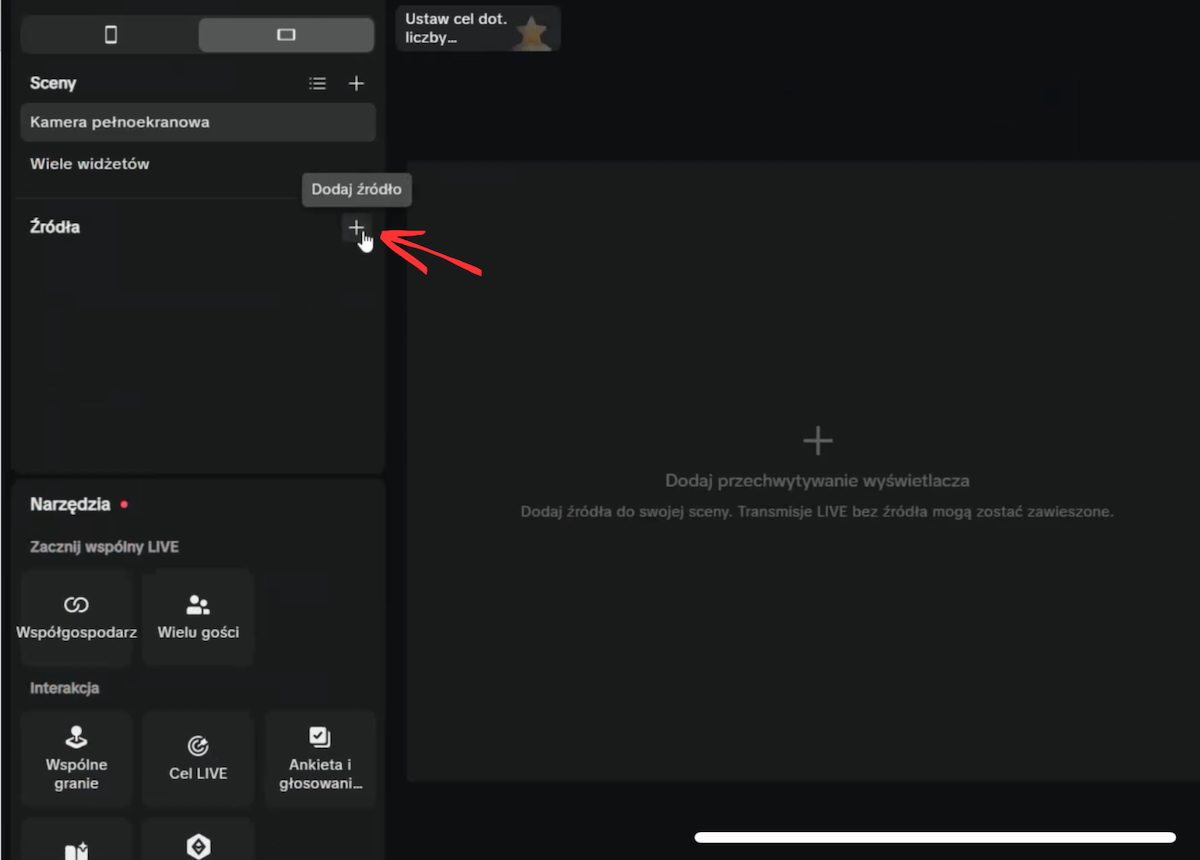Open the Wielu gości multi-guest tool

coord(198,617)
